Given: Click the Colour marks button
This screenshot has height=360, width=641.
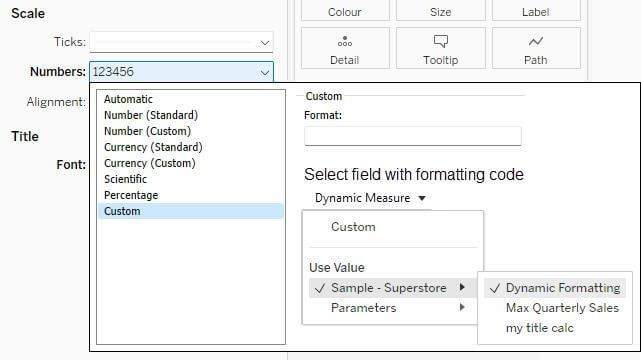Looking at the screenshot, I should [x=345, y=11].
